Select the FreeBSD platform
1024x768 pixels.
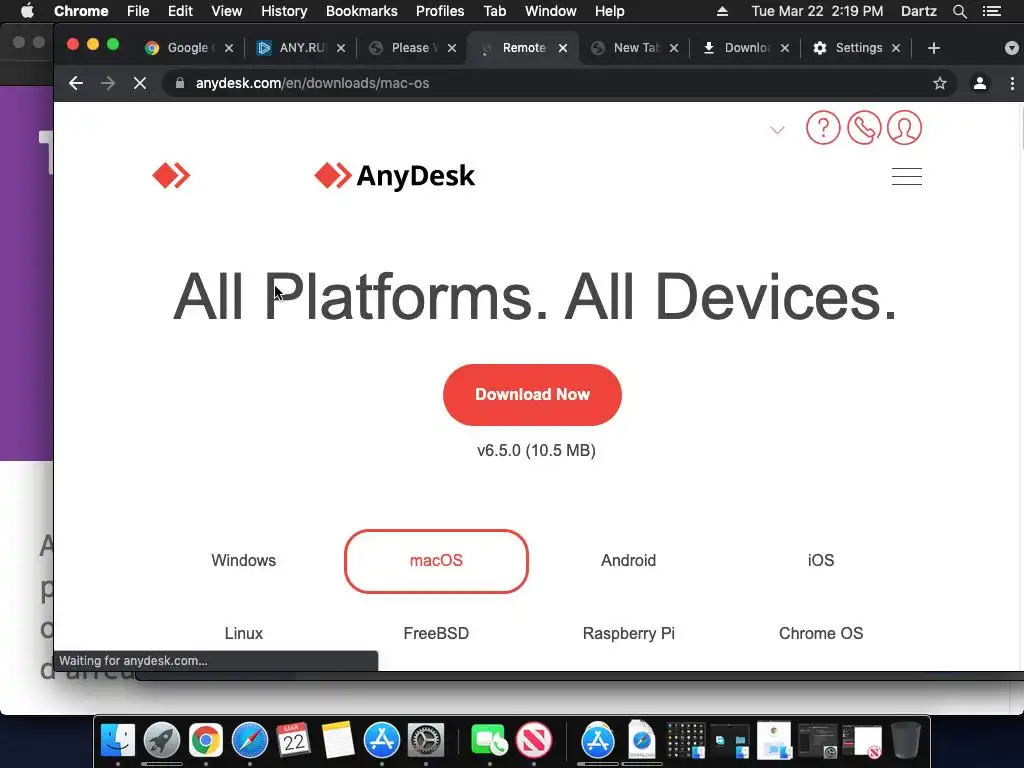(436, 633)
